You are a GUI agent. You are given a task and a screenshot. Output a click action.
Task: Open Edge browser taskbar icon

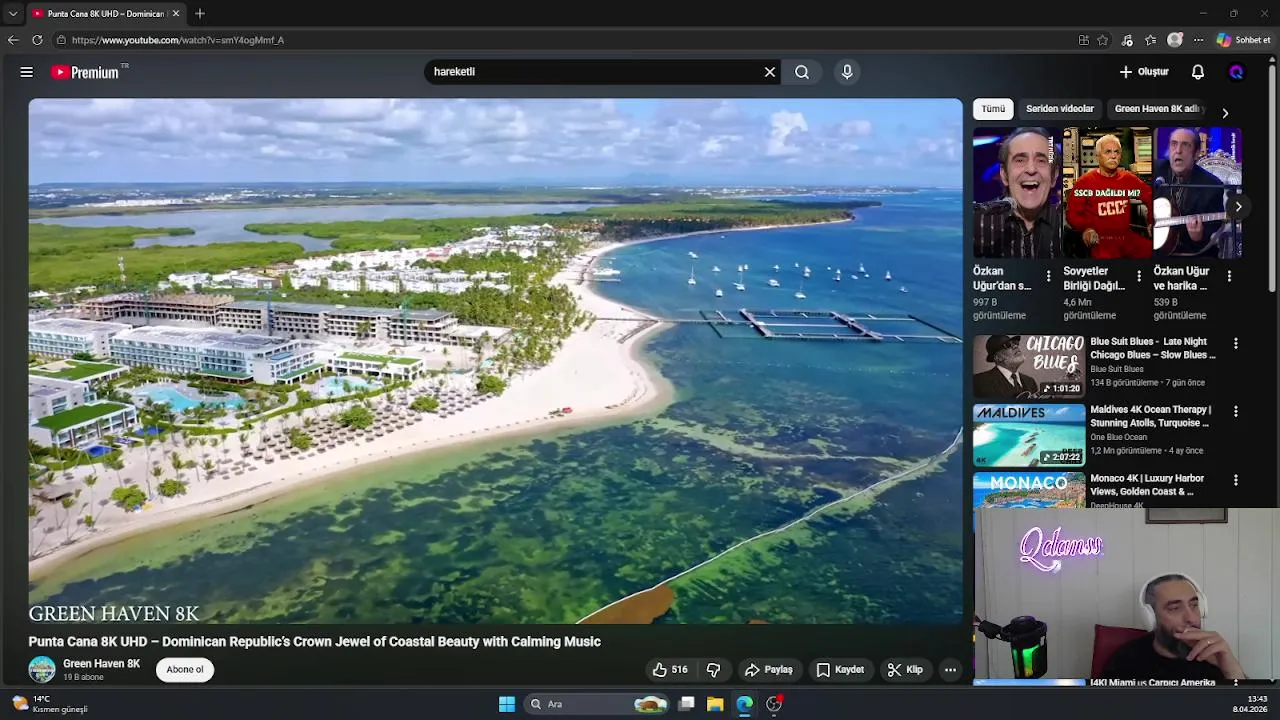click(744, 704)
